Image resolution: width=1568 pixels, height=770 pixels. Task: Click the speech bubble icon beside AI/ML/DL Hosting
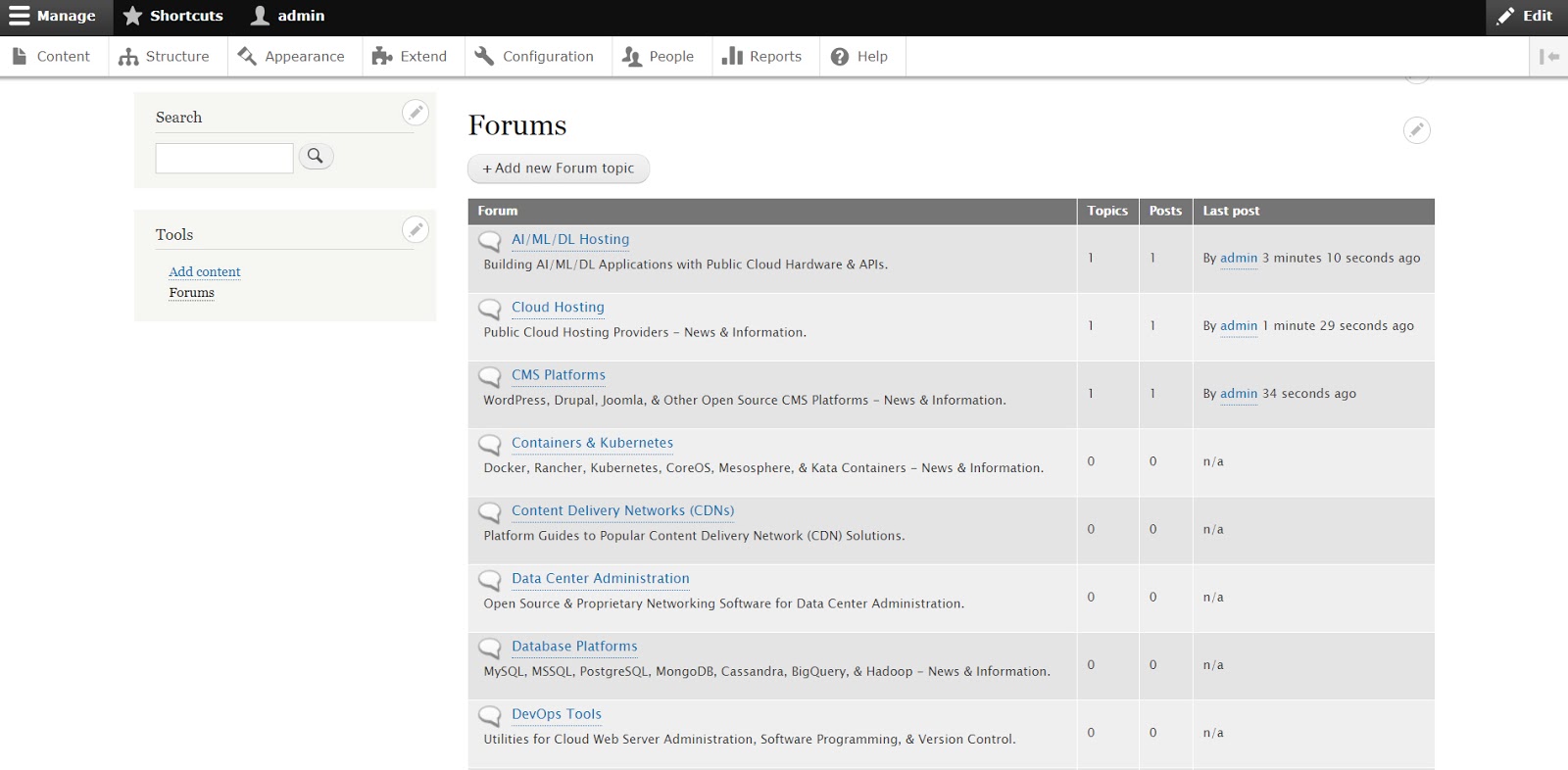pyautogui.click(x=489, y=241)
